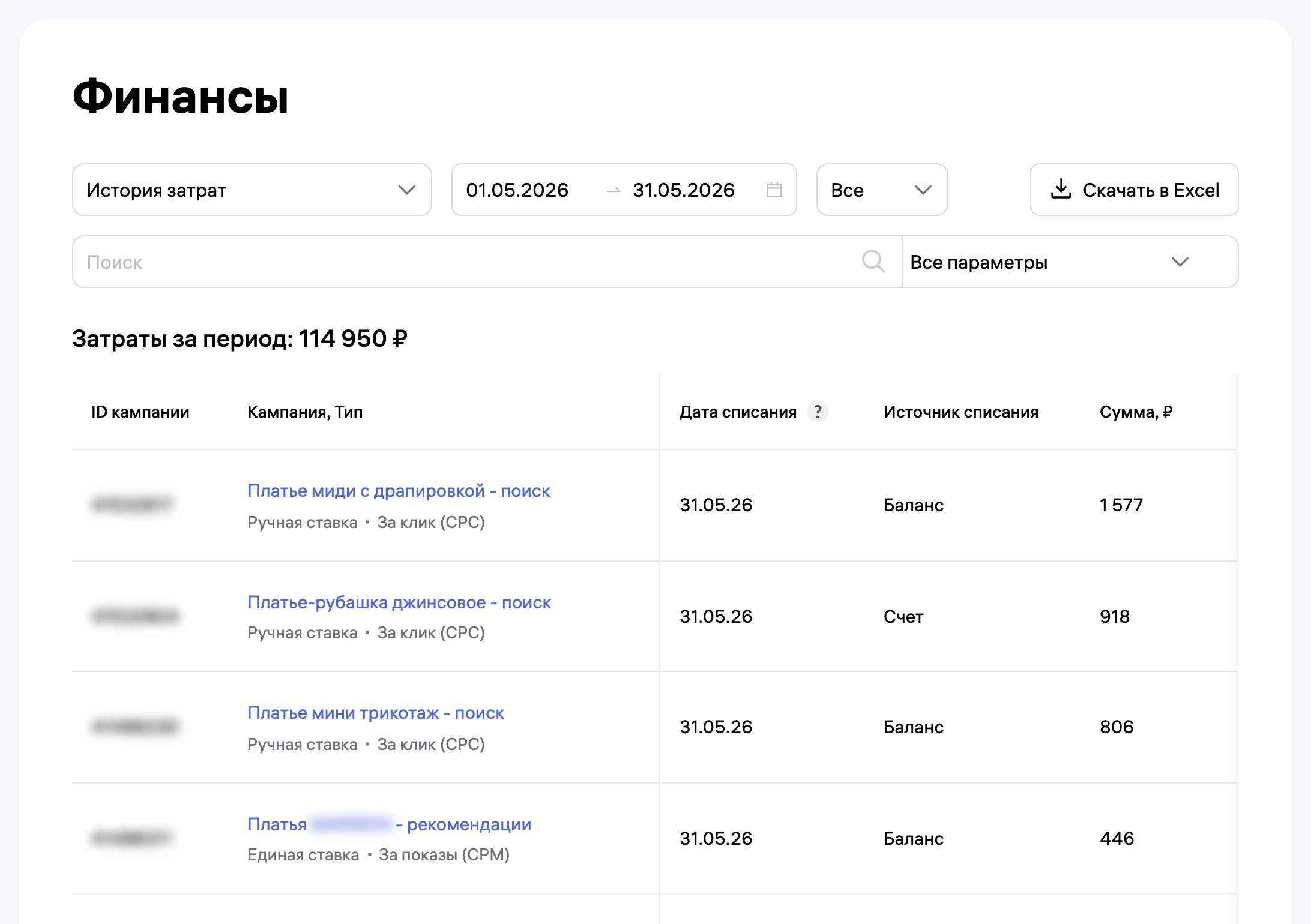Select the amount 806
This screenshot has height=924, width=1311.
pos(1117,727)
